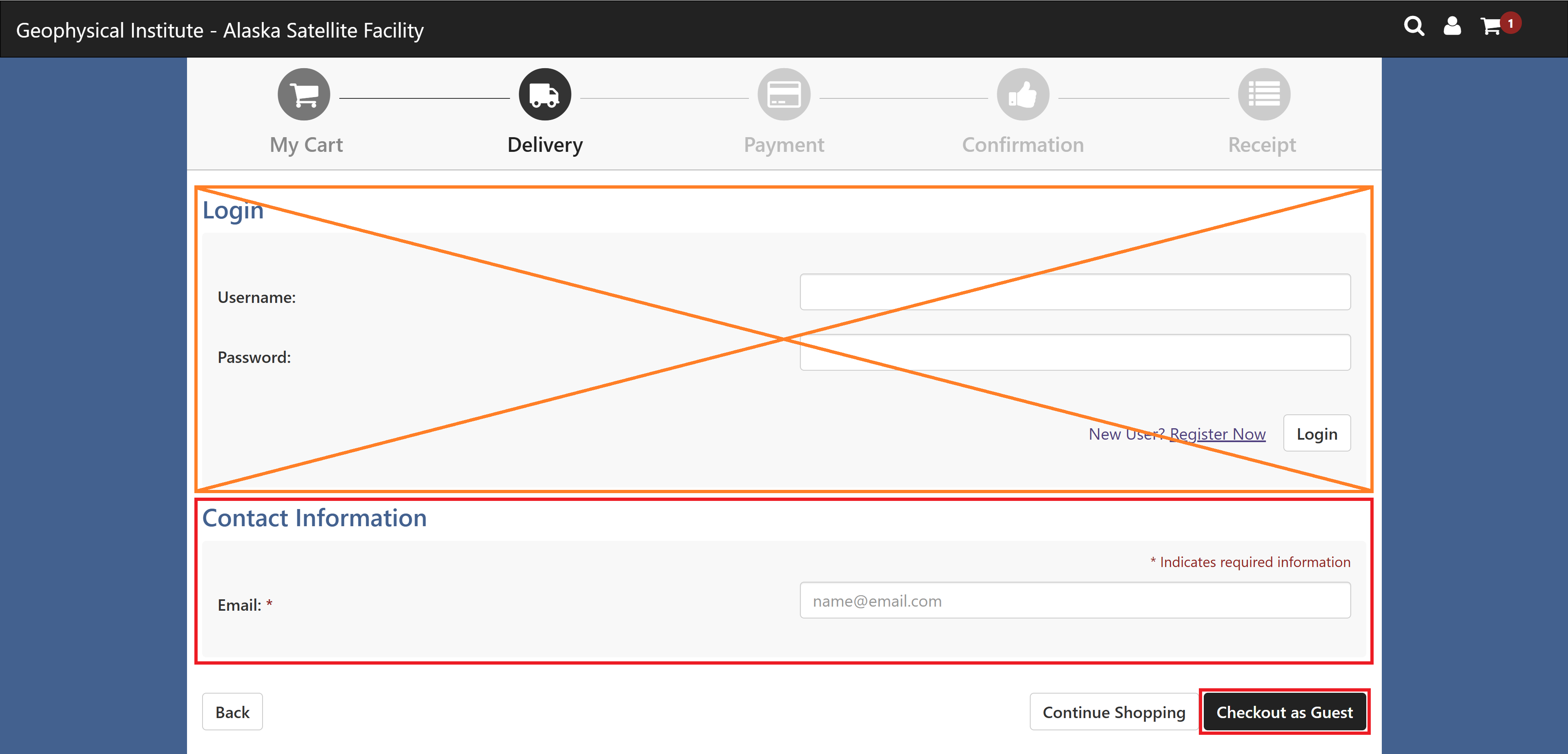1568x754 pixels.
Task: Click the Payment credit card step icon
Action: tap(784, 95)
